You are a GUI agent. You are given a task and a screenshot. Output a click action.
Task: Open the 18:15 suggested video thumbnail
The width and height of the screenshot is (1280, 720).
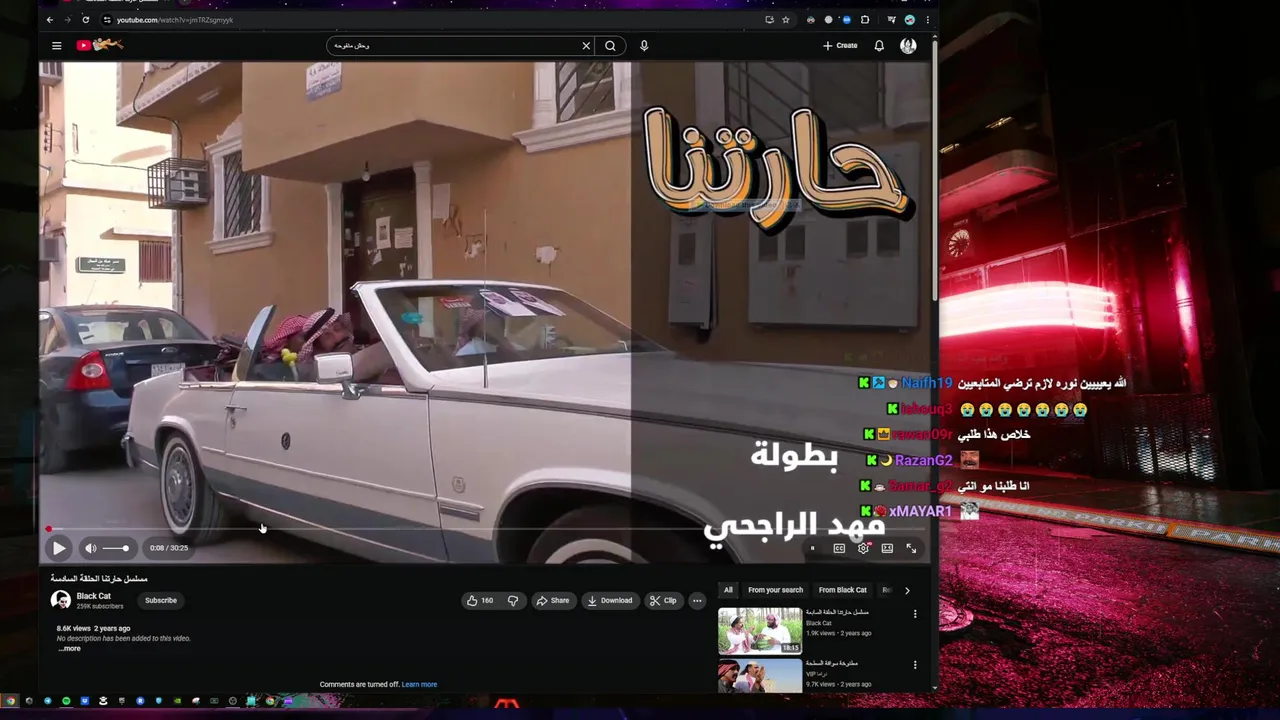click(760, 630)
